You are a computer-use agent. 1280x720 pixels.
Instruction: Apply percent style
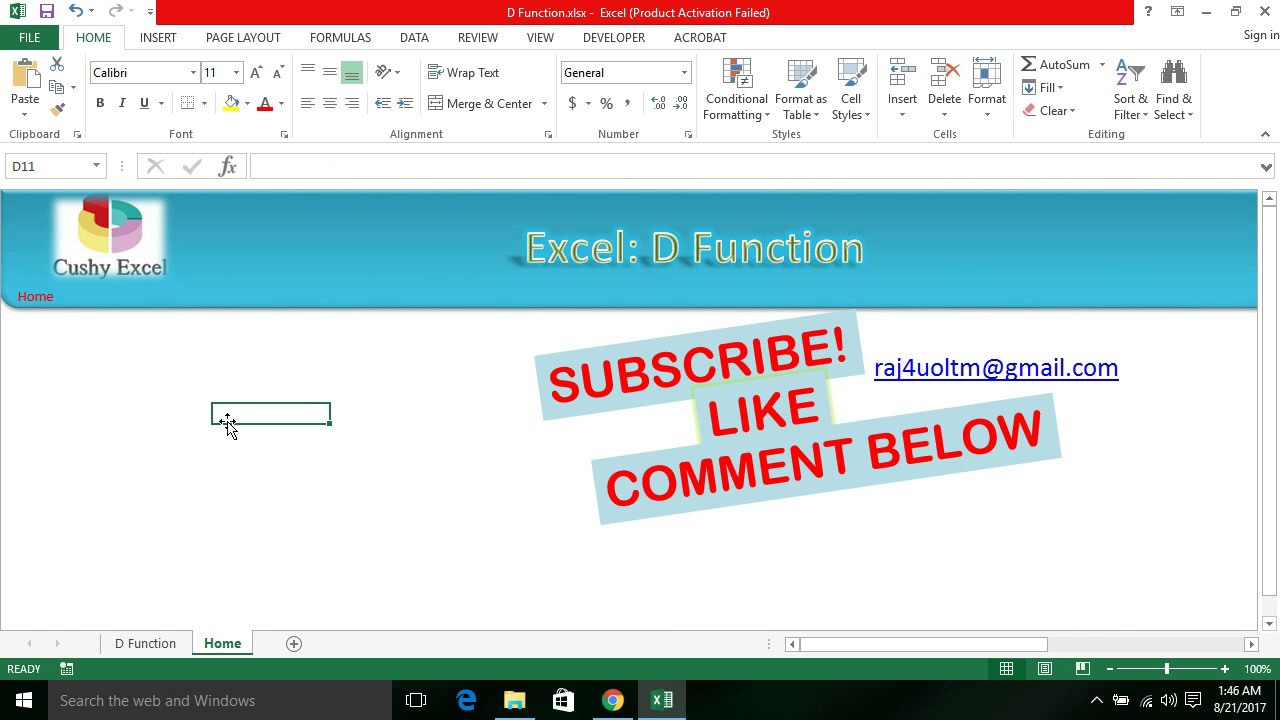[x=606, y=103]
